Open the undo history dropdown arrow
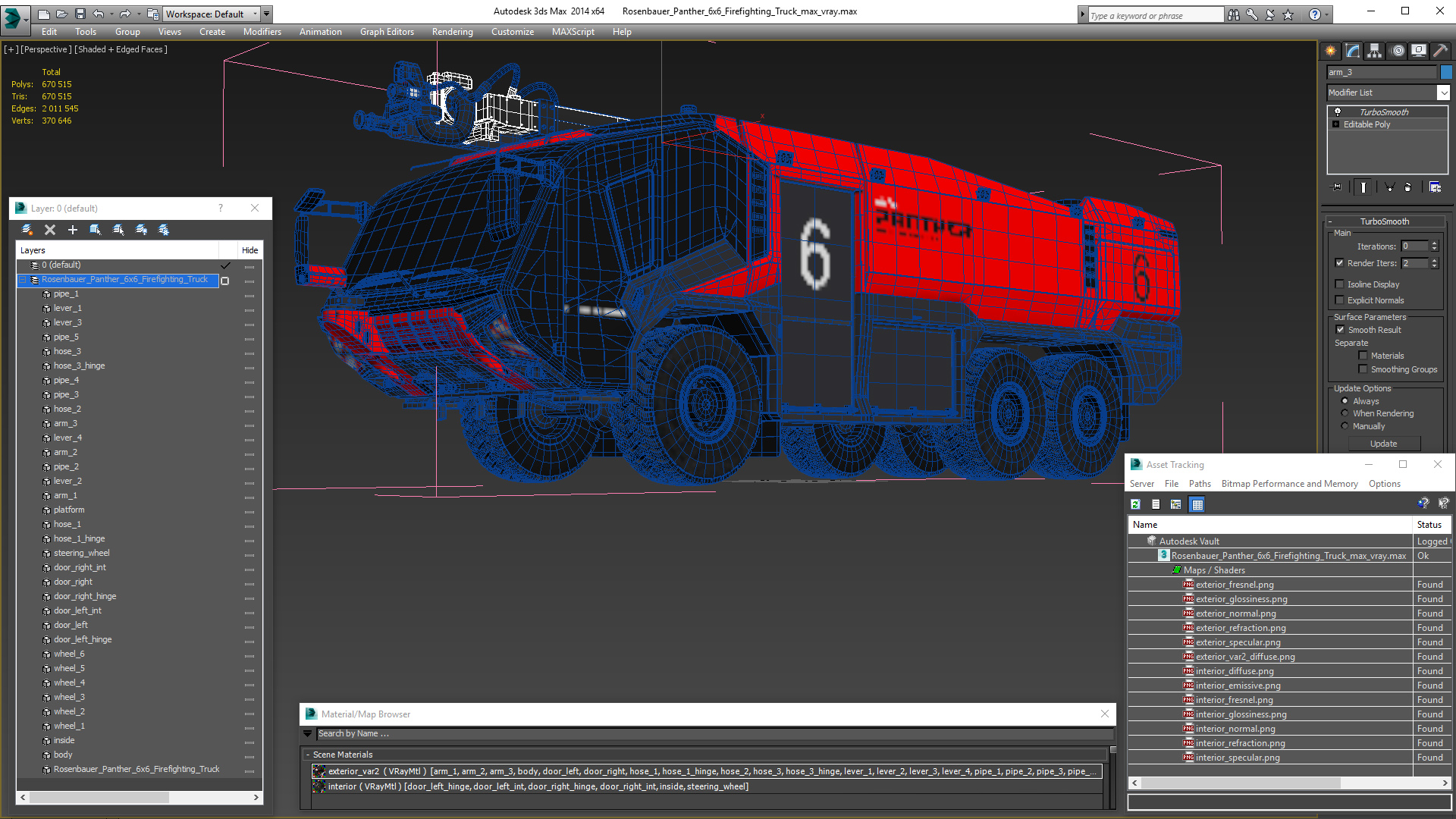 tap(111, 14)
